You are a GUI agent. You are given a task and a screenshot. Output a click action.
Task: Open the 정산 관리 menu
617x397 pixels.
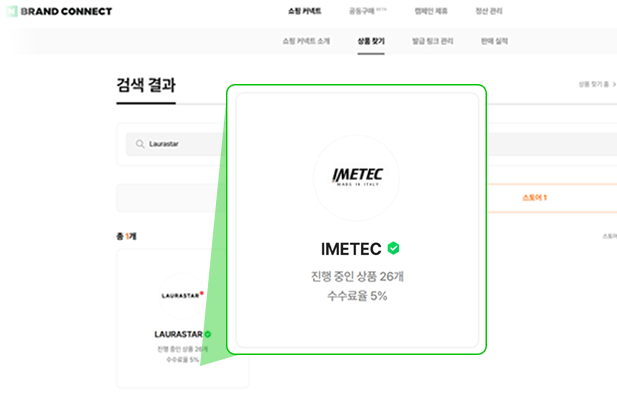click(x=489, y=11)
